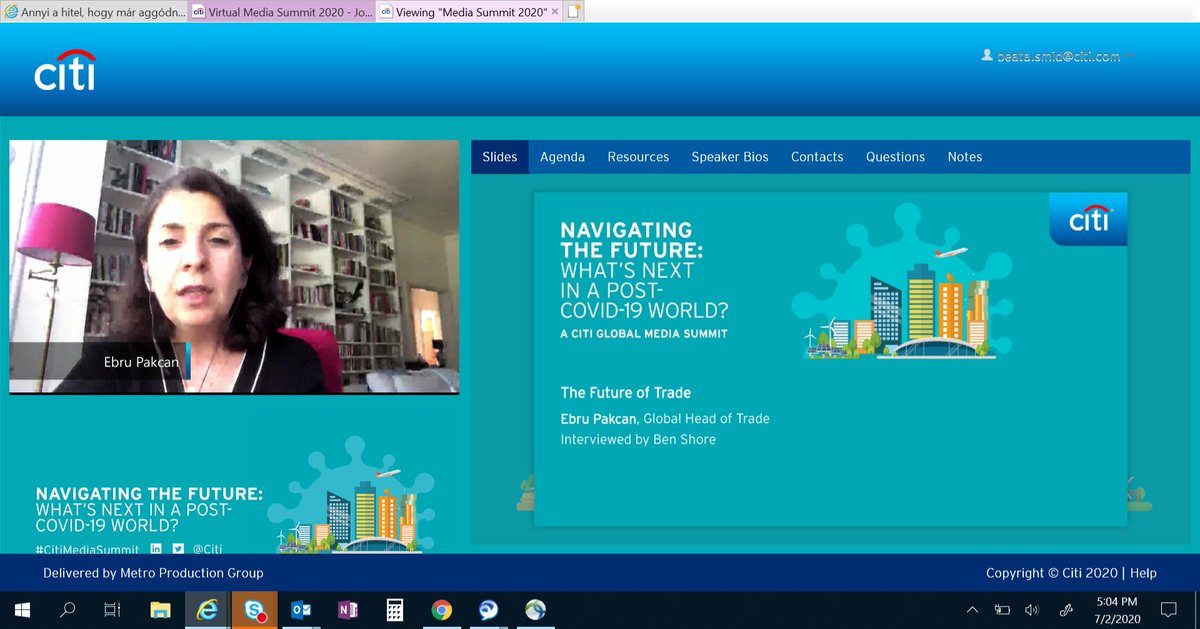Open OneNote from the taskbar
The height and width of the screenshot is (629, 1200).
coord(348,609)
